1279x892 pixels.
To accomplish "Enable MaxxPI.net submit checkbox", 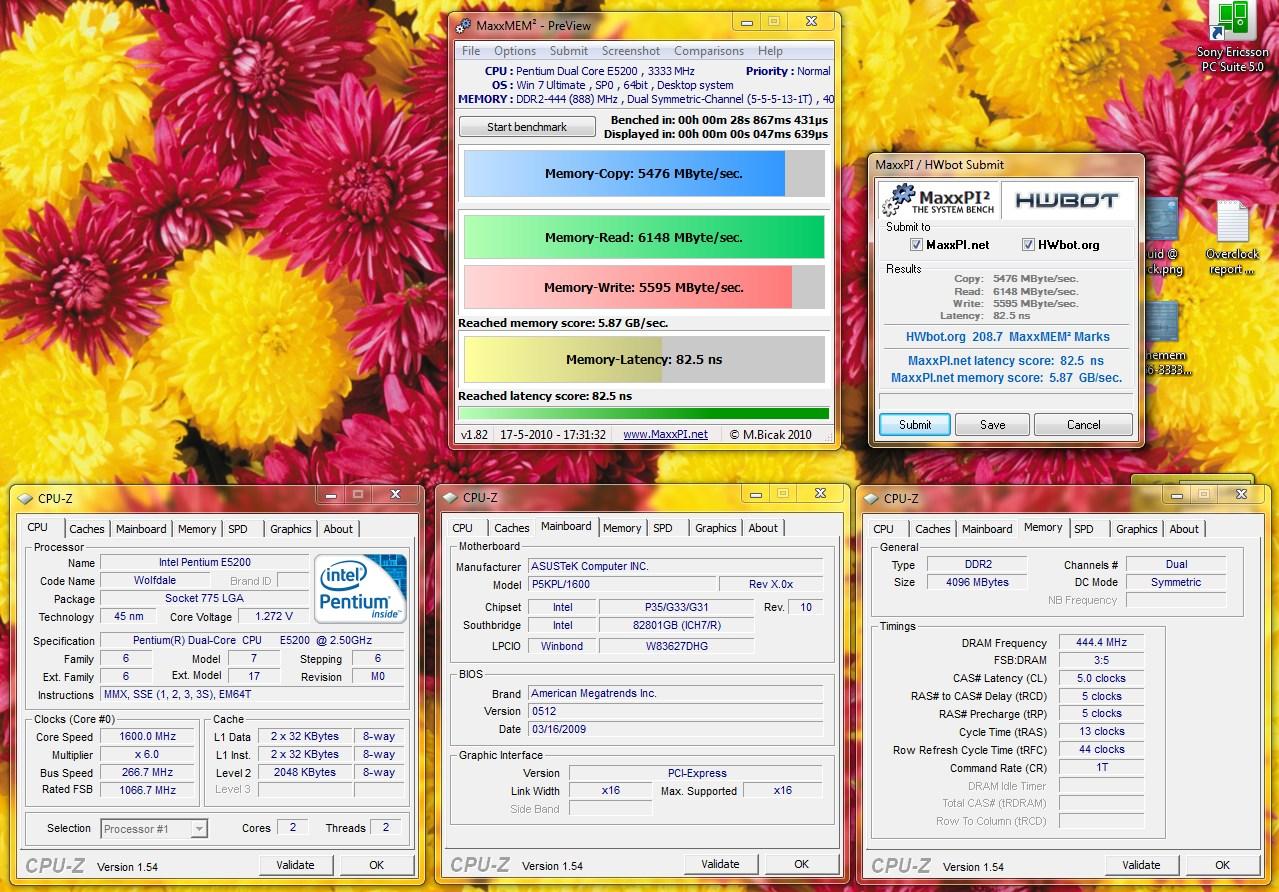I will click(x=916, y=245).
